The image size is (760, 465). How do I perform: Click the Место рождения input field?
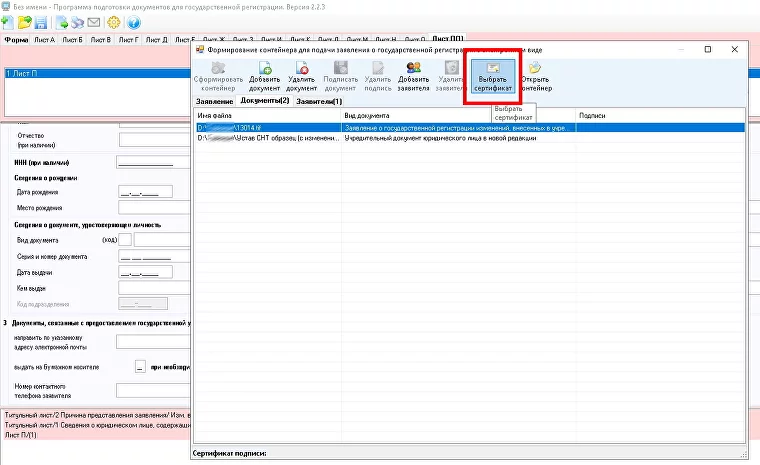click(x=154, y=208)
